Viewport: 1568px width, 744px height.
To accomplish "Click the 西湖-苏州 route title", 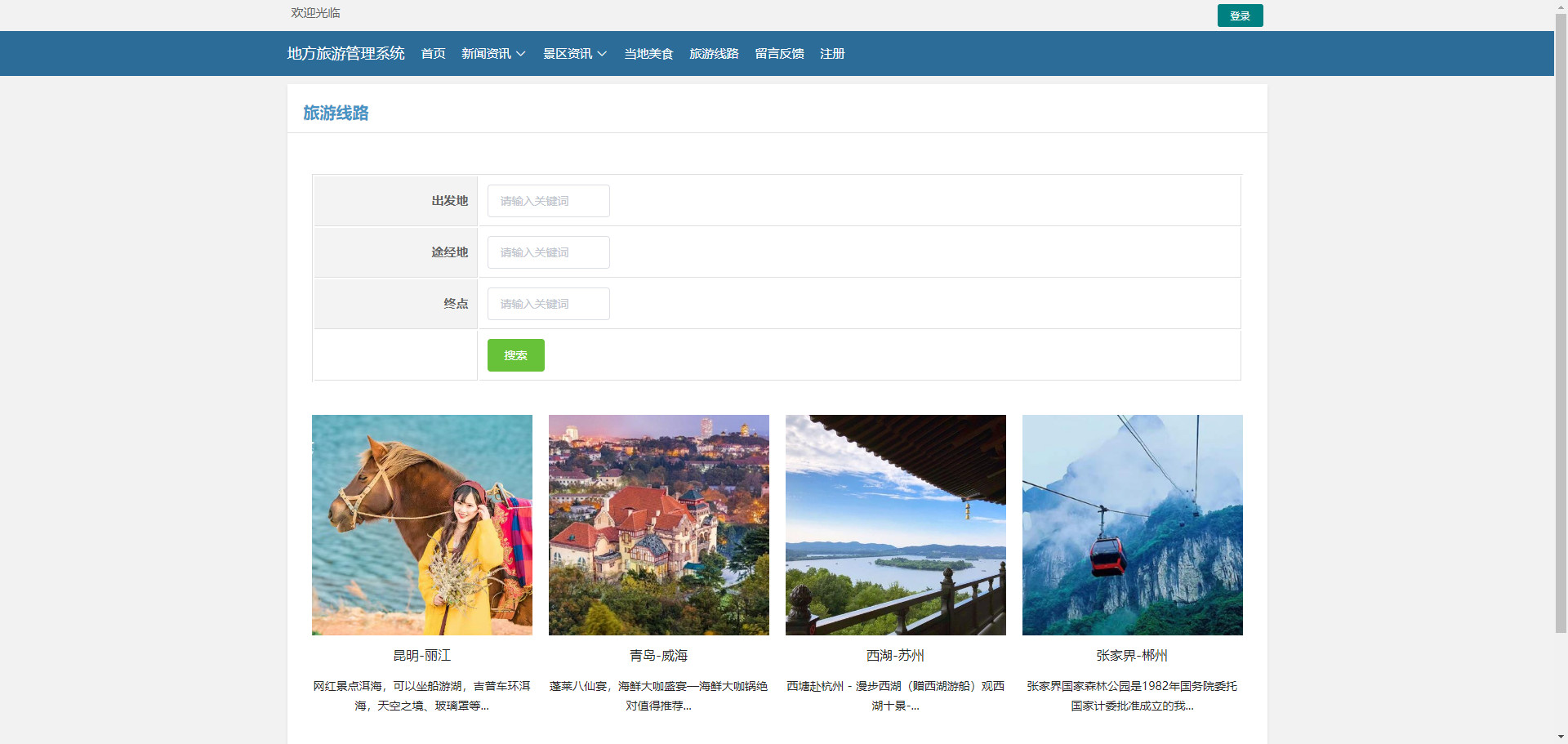I will click(896, 656).
